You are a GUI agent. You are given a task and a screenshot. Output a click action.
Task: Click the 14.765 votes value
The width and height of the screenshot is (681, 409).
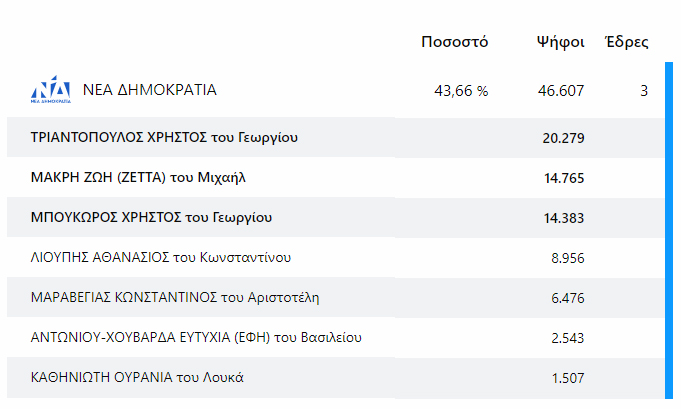(x=563, y=178)
